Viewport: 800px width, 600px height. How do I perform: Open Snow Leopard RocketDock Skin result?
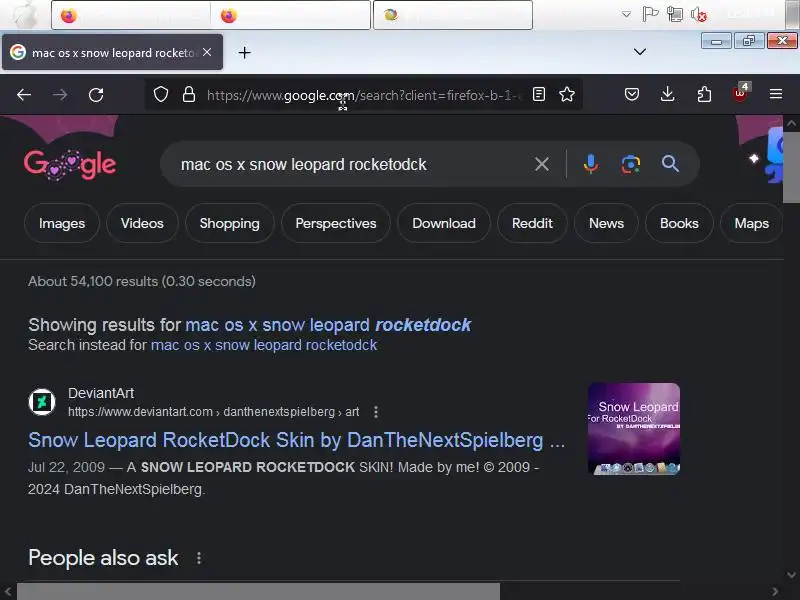pyautogui.click(x=296, y=440)
